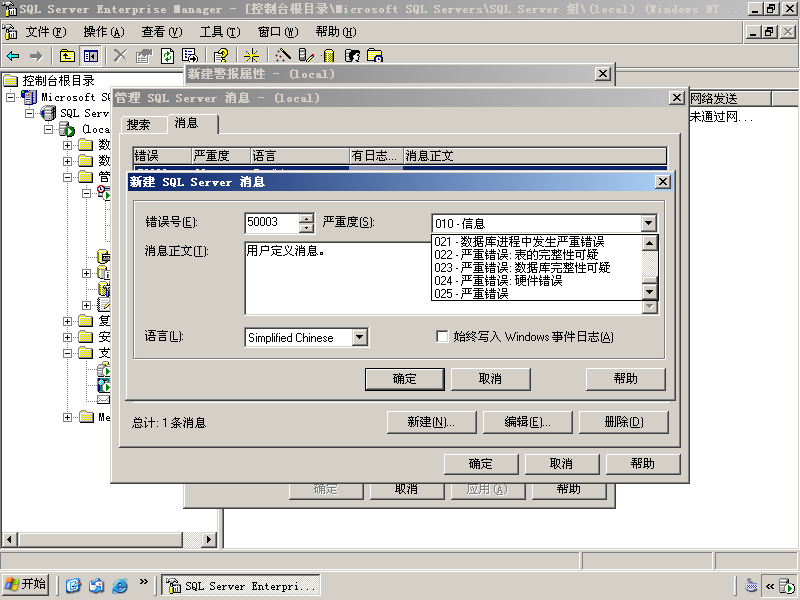The width and height of the screenshot is (800, 600).
Task: Click 帮助 in new SQL Server message dialog
Action: pyautogui.click(x=626, y=379)
